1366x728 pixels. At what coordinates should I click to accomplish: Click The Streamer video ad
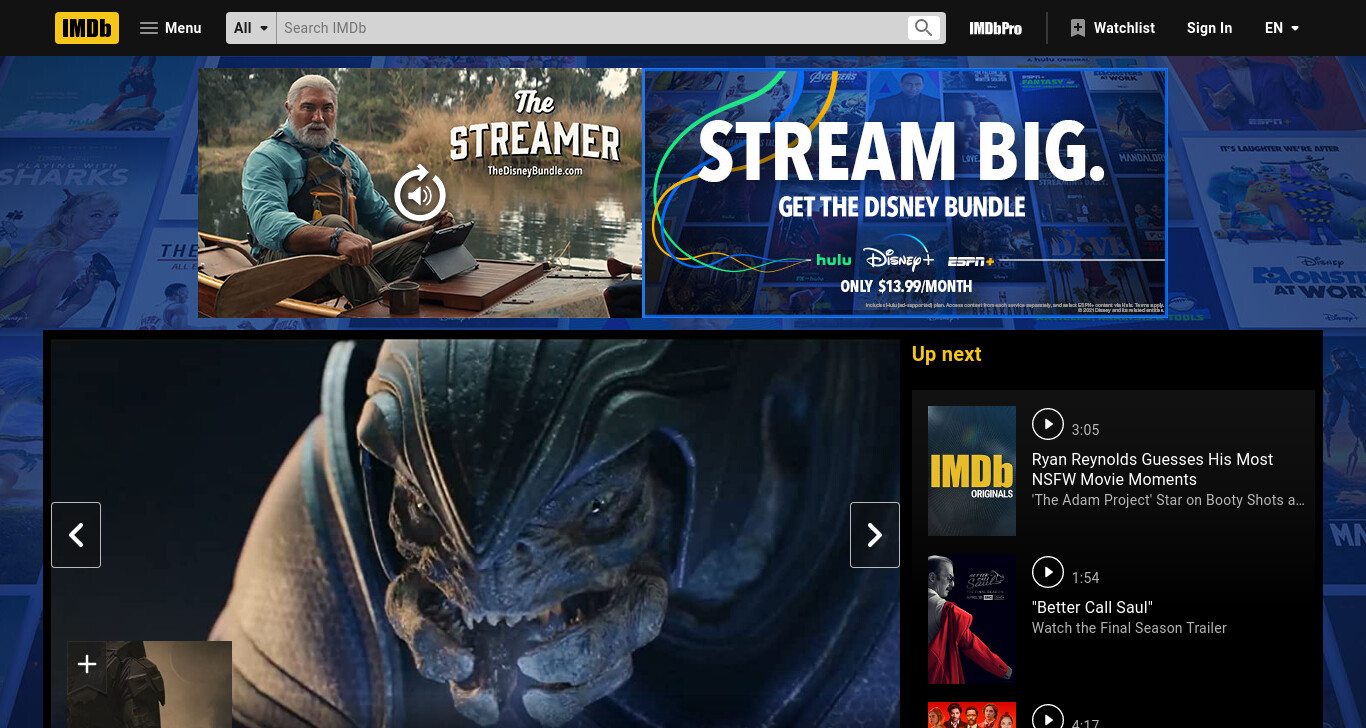click(x=420, y=193)
